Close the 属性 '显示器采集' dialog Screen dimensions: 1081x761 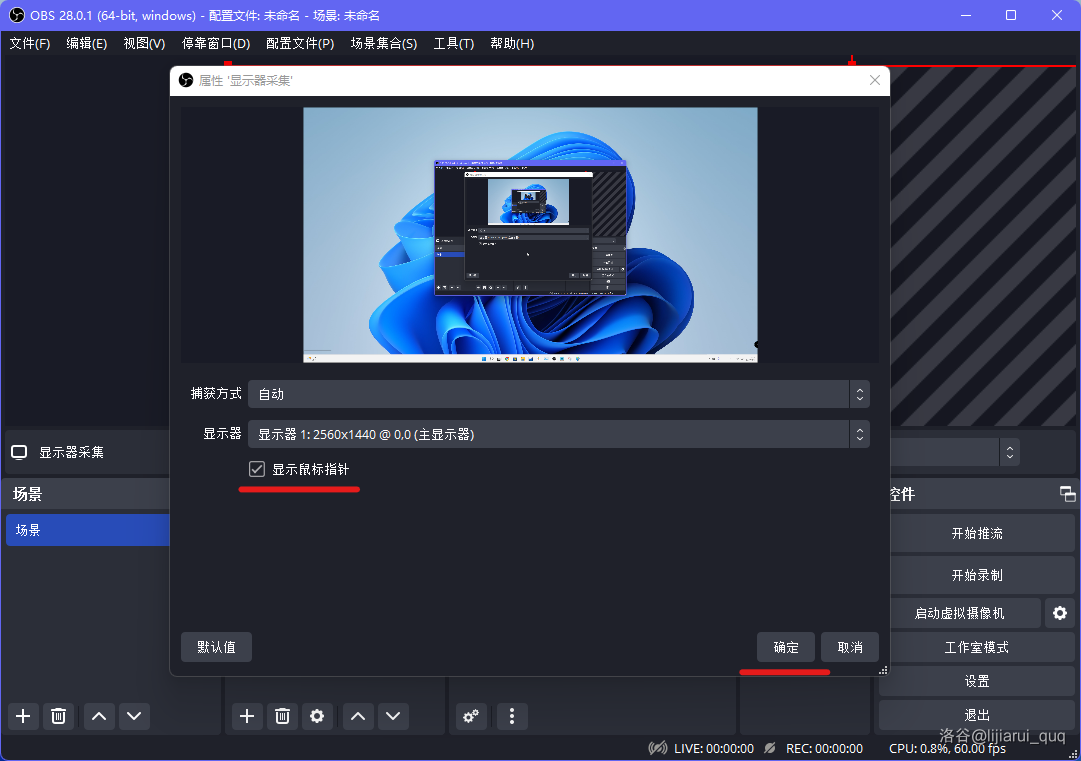click(875, 80)
